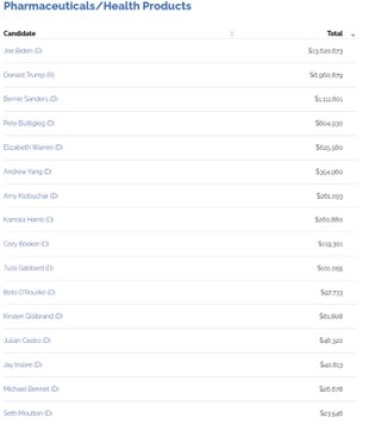Open Amy Klobuchar (D) profile link
Screen dimensions: 375x424
point(31,196)
